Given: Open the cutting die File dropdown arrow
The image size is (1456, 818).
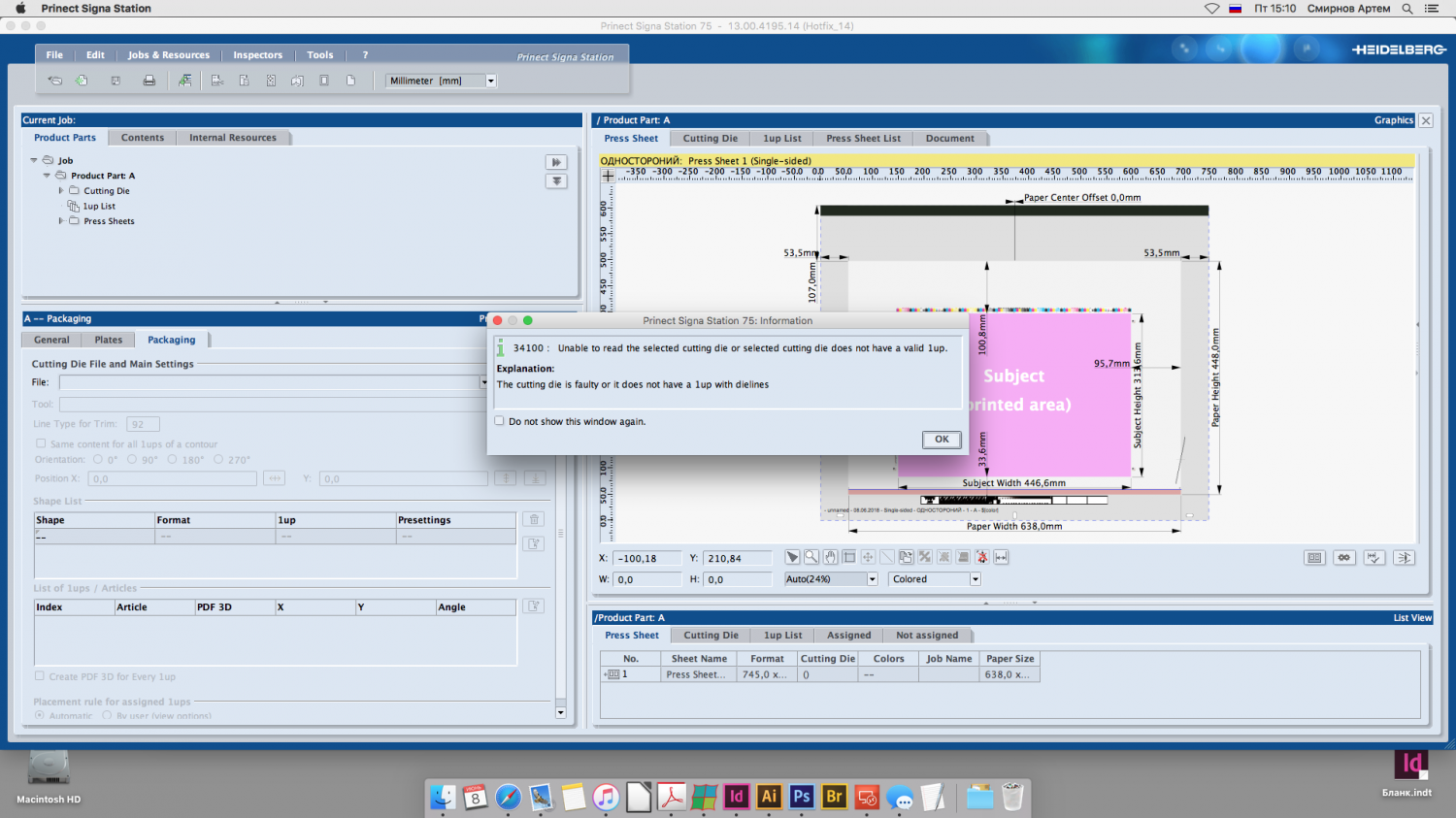Looking at the screenshot, I should pos(483,382).
